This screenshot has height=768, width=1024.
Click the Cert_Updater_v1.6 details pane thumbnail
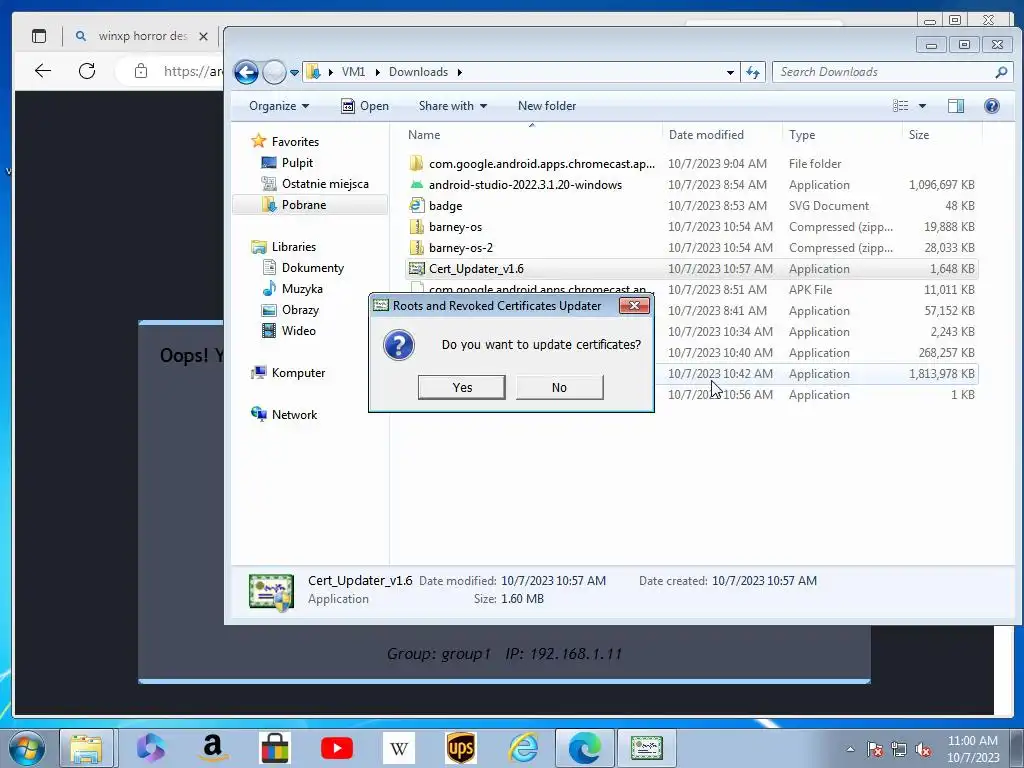271,593
